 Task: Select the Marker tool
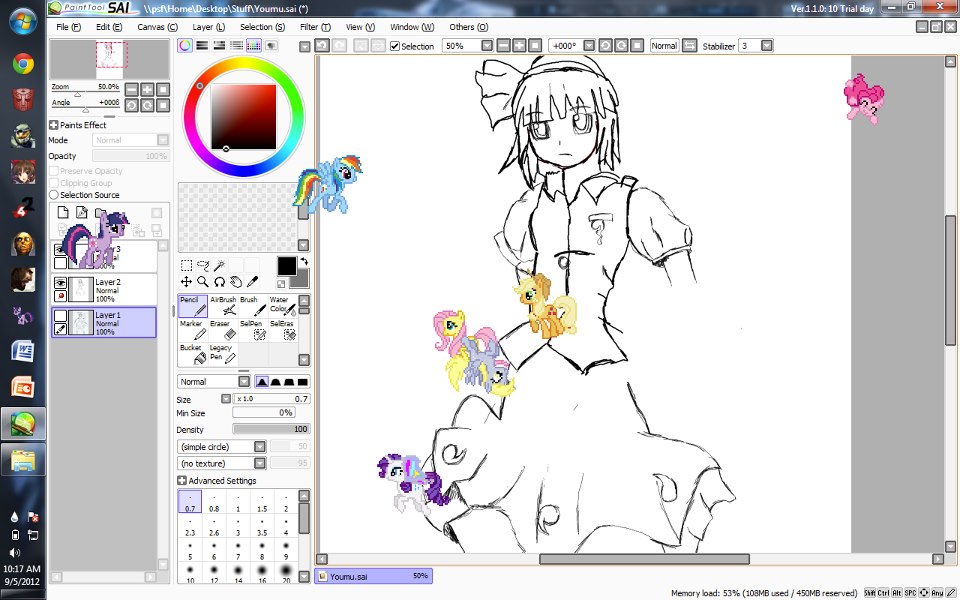(x=192, y=329)
